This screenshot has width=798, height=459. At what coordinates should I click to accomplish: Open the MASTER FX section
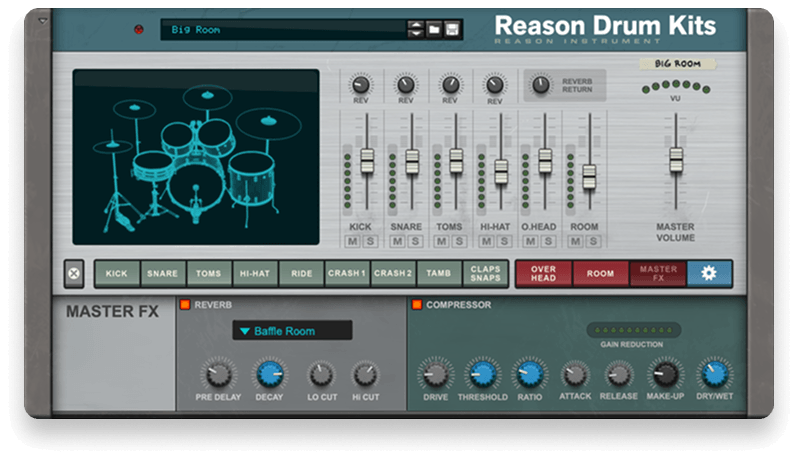tap(658, 274)
